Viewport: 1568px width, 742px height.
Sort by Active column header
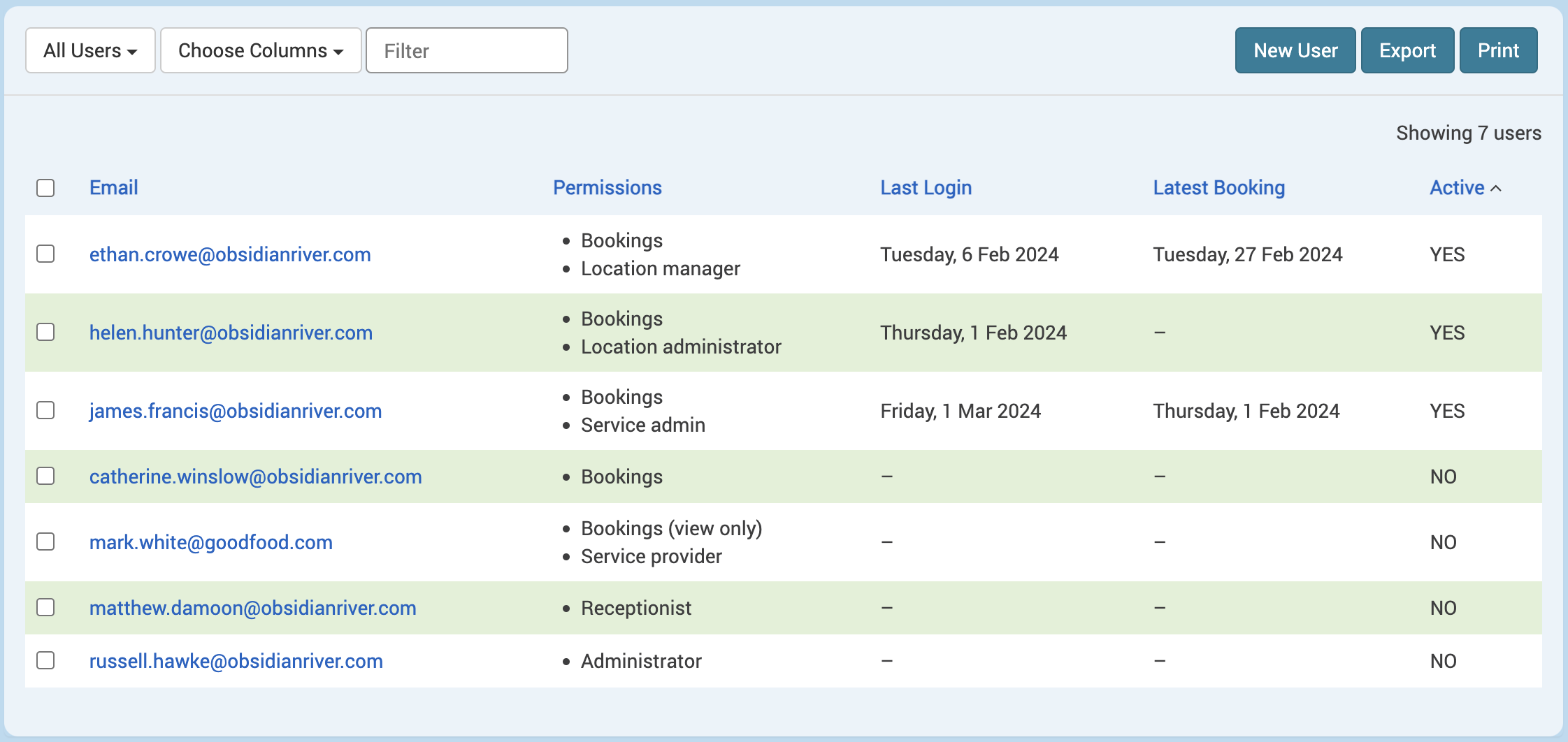[x=1465, y=187]
